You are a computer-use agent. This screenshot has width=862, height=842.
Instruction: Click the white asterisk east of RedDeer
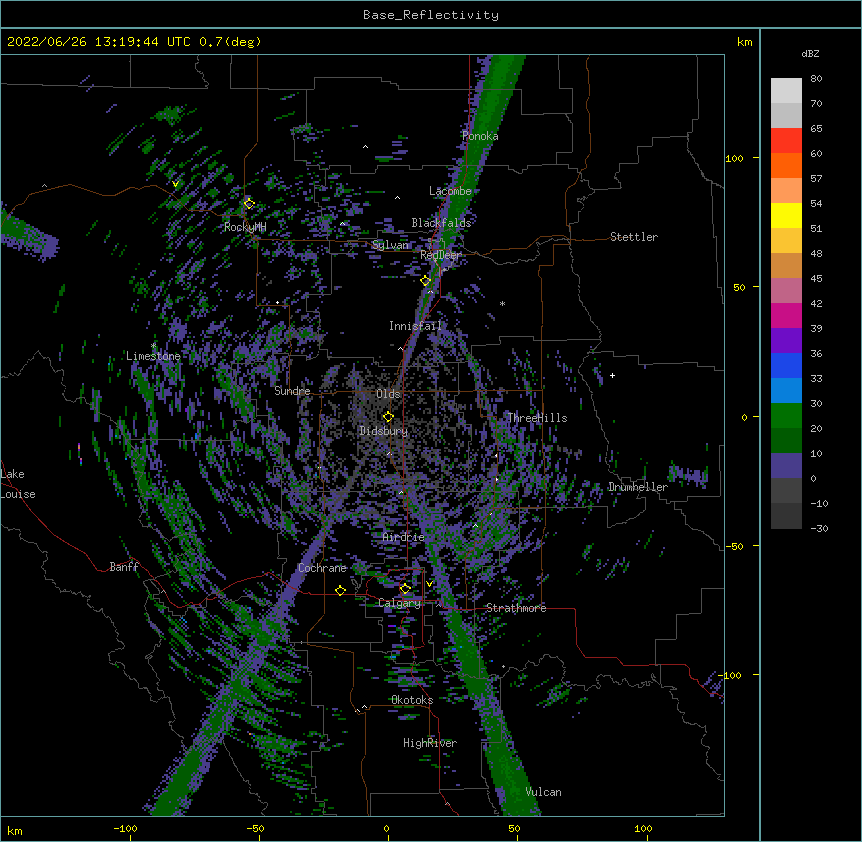click(x=502, y=303)
